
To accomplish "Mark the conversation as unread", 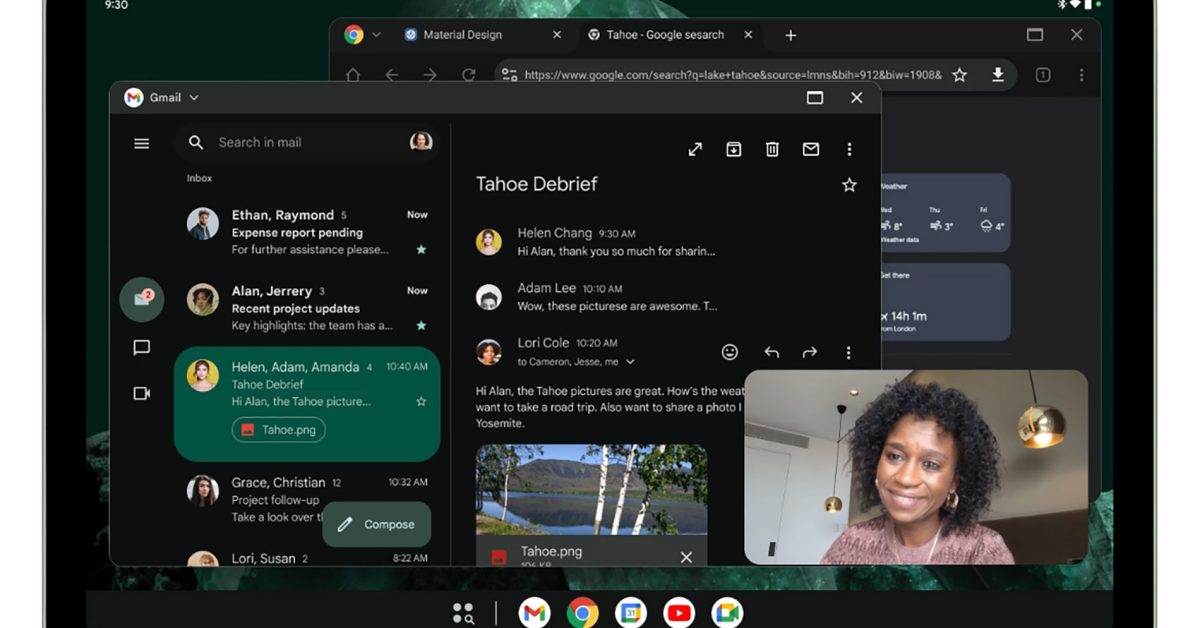I will [811, 149].
